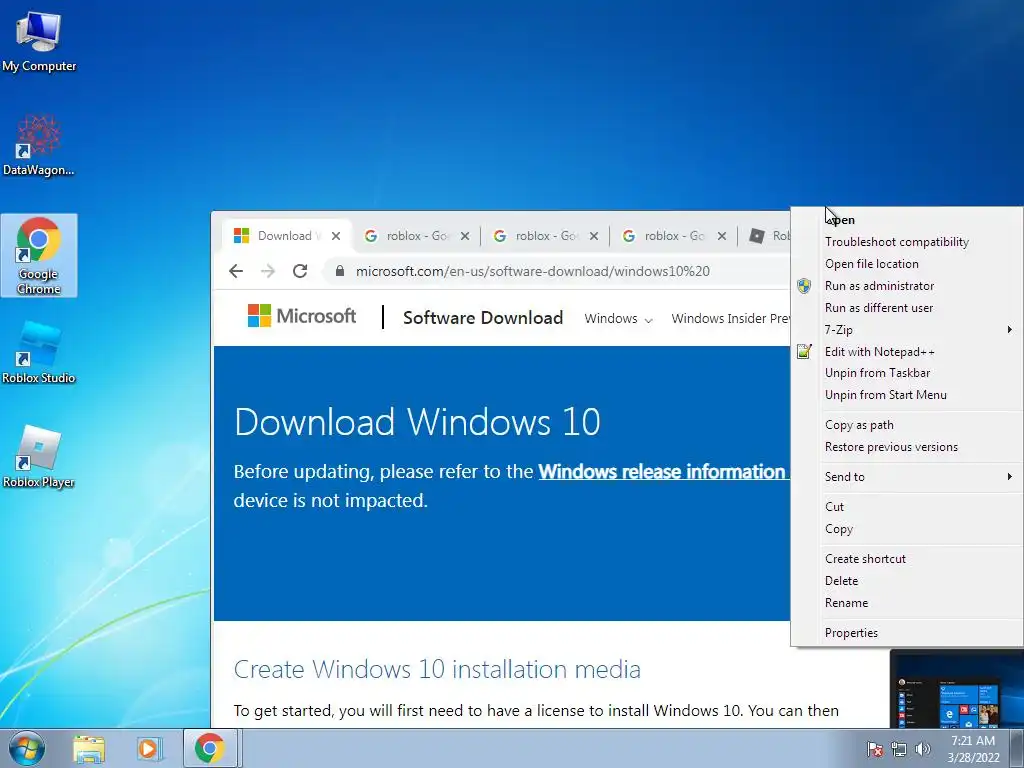The height and width of the screenshot is (768, 1024).
Task: Follow the Windows release information link
Action: pyautogui.click(x=664, y=472)
